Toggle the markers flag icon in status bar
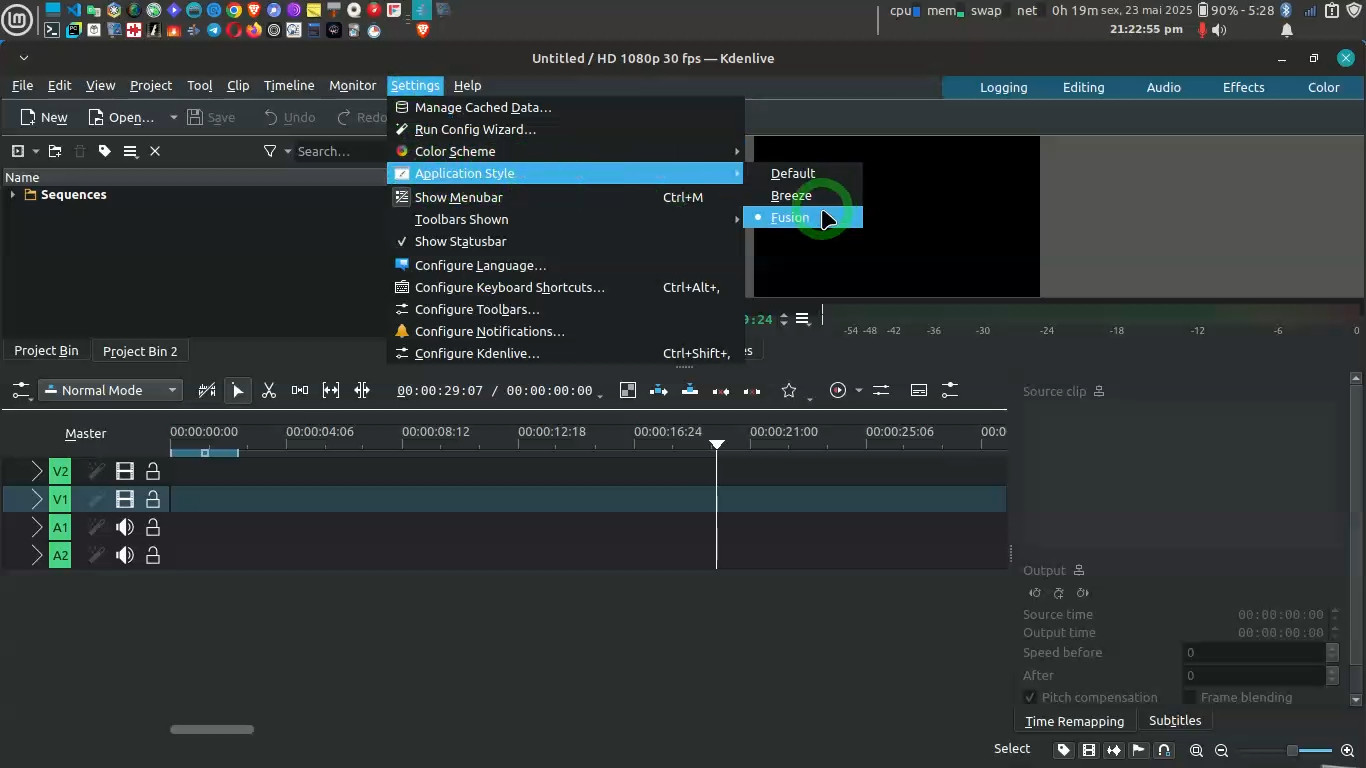This screenshot has width=1366, height=768. [x=1139, y=750]
